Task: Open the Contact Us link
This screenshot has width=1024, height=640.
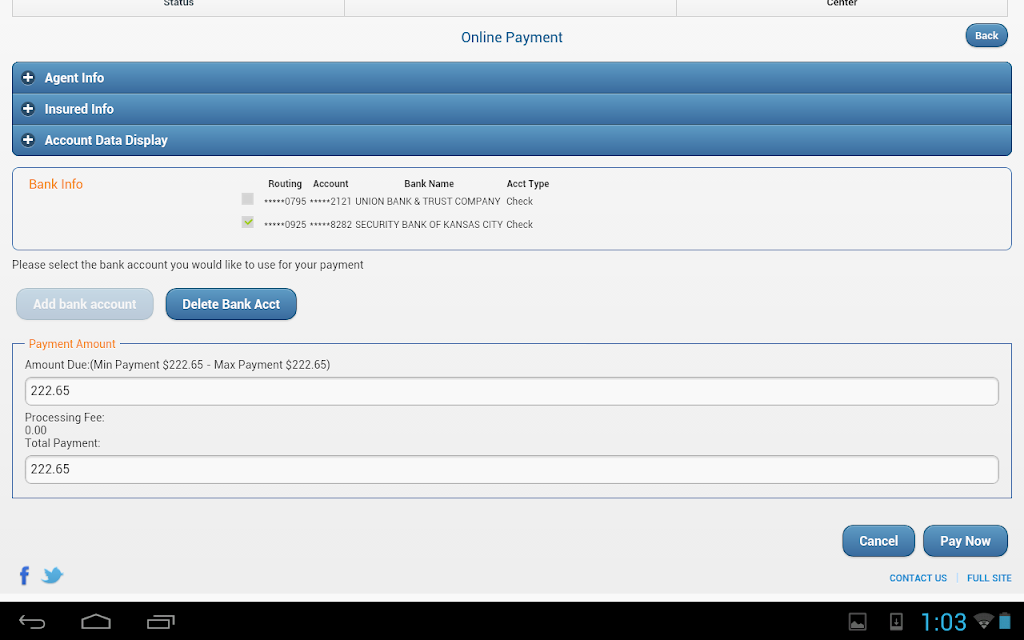Action: pos(918,578)
